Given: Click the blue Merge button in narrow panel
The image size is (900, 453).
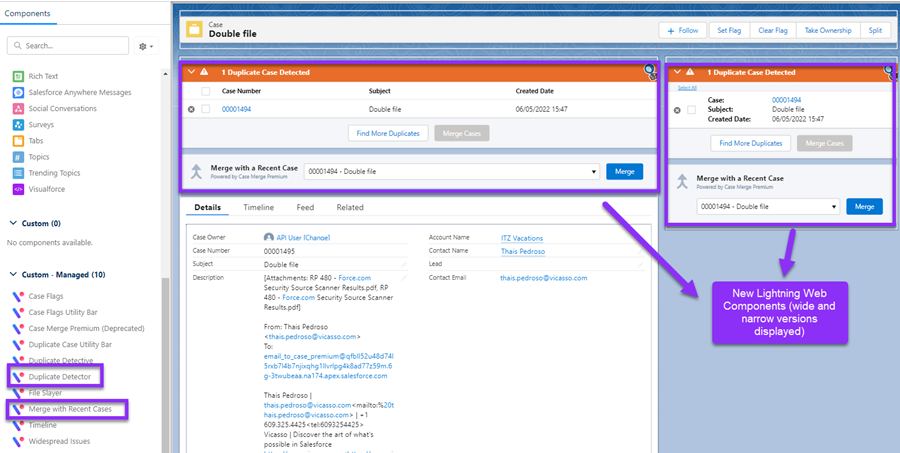Looking at the screenshot, I should tap(864, 207).
